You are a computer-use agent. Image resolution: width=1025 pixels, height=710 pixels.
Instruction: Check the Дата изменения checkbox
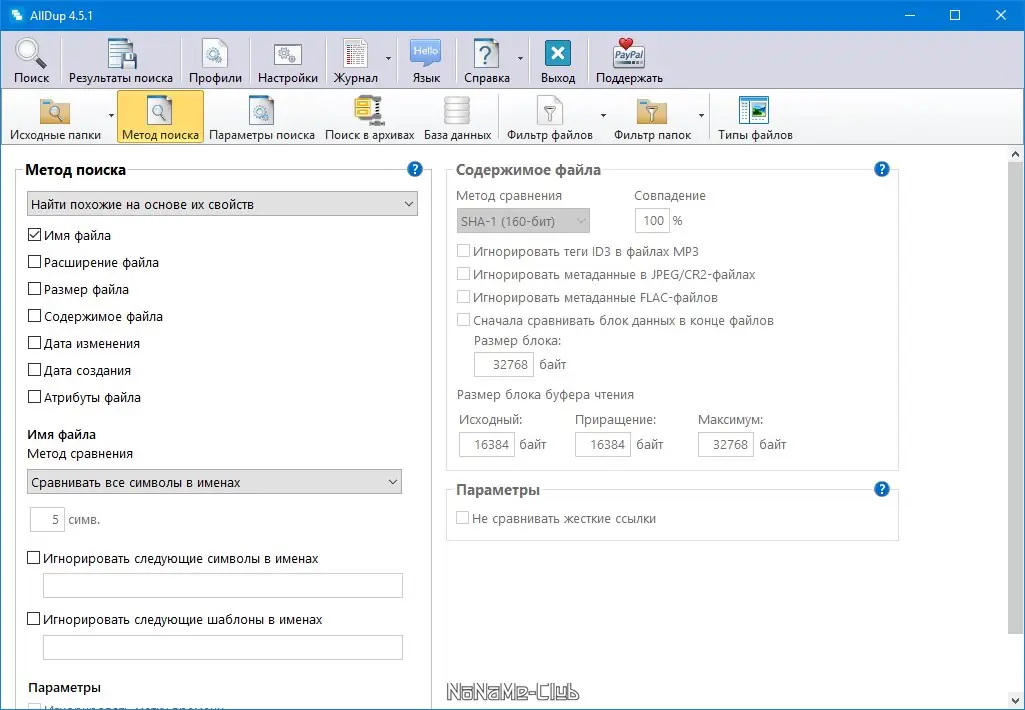pos(35,343)
